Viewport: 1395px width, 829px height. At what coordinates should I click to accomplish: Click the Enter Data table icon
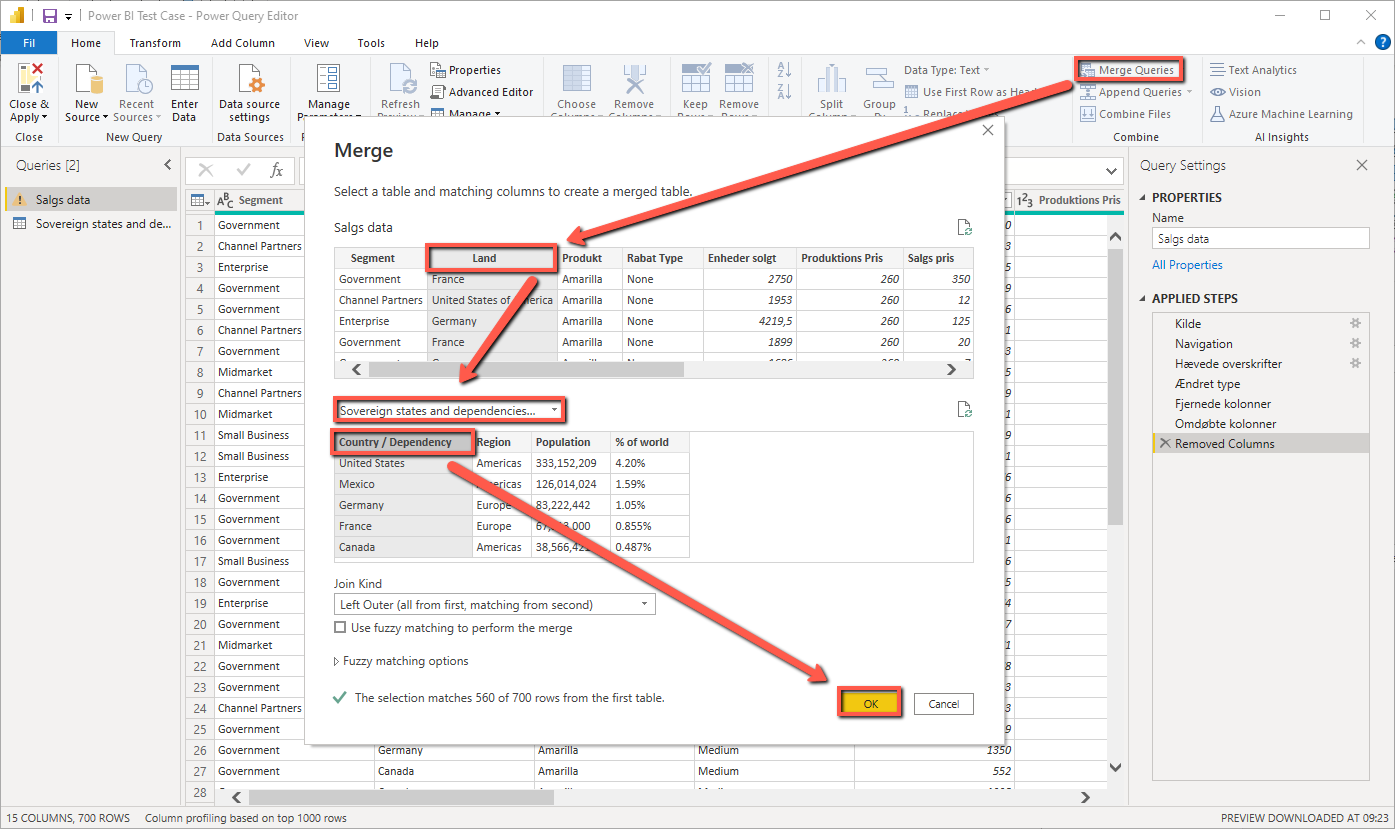[185, 78]
